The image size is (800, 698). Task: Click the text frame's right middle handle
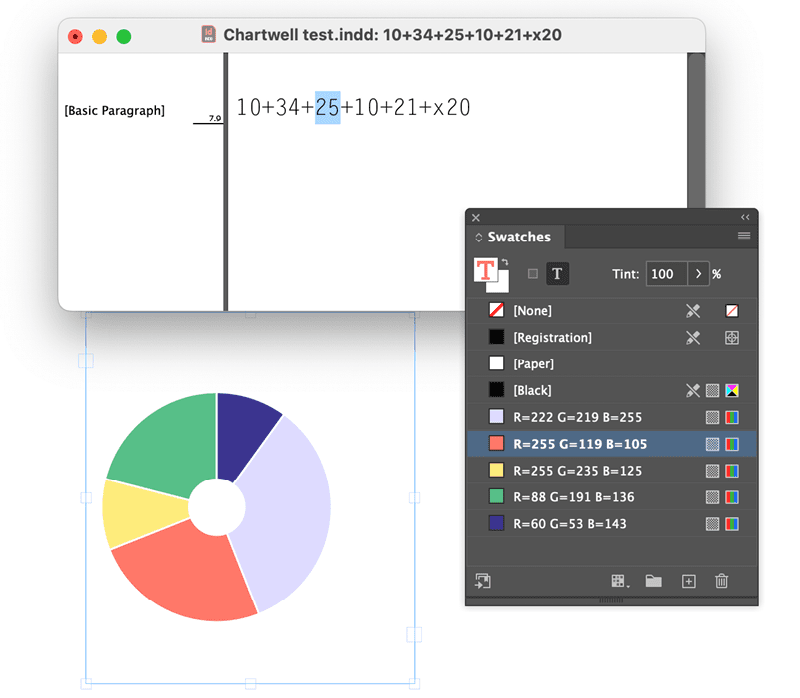pyautogui.click(x=414, y=497)
